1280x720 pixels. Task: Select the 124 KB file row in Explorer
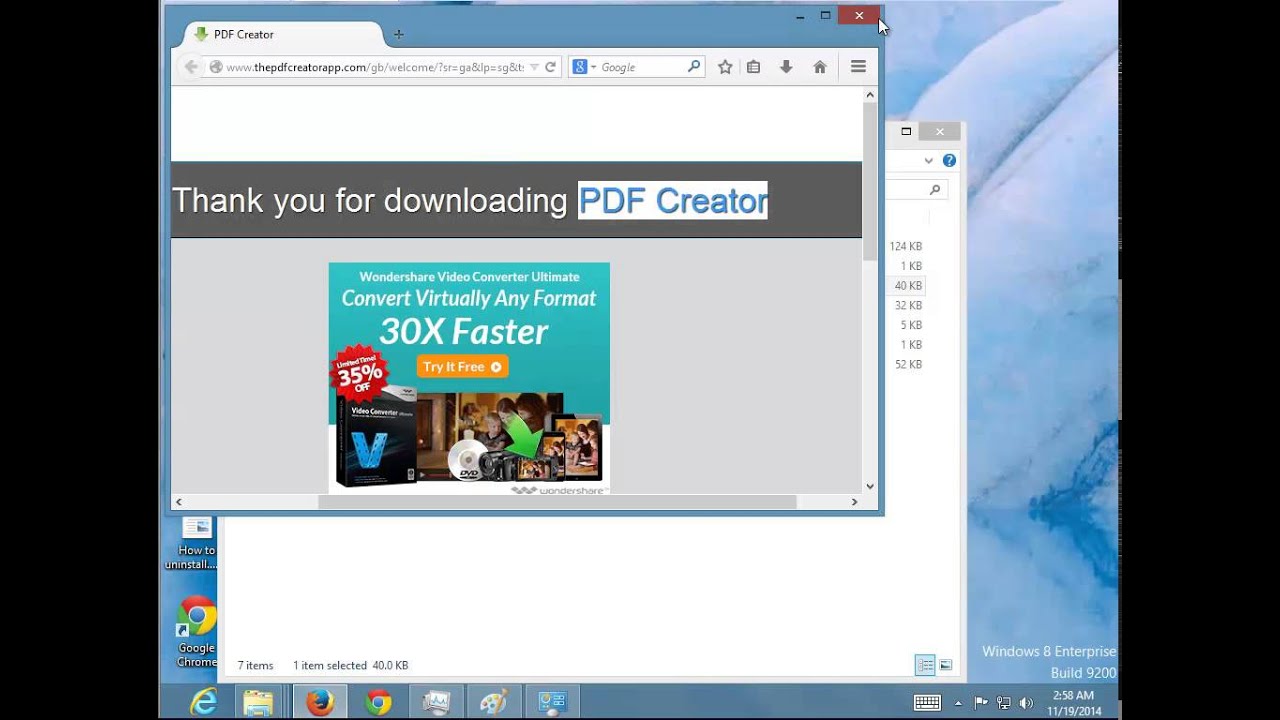tap(906, 246)
